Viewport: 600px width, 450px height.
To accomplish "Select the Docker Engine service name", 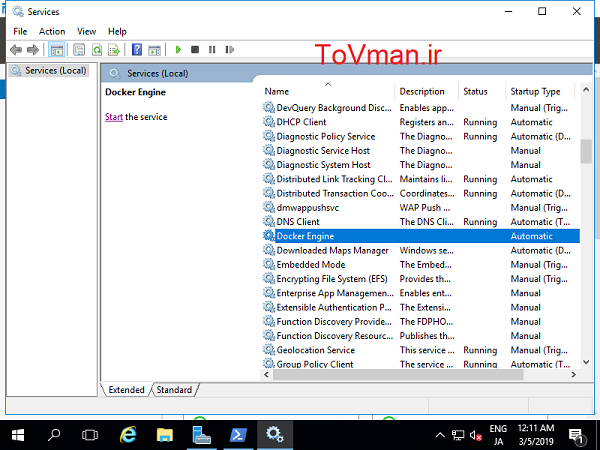I will pos(305,236).
